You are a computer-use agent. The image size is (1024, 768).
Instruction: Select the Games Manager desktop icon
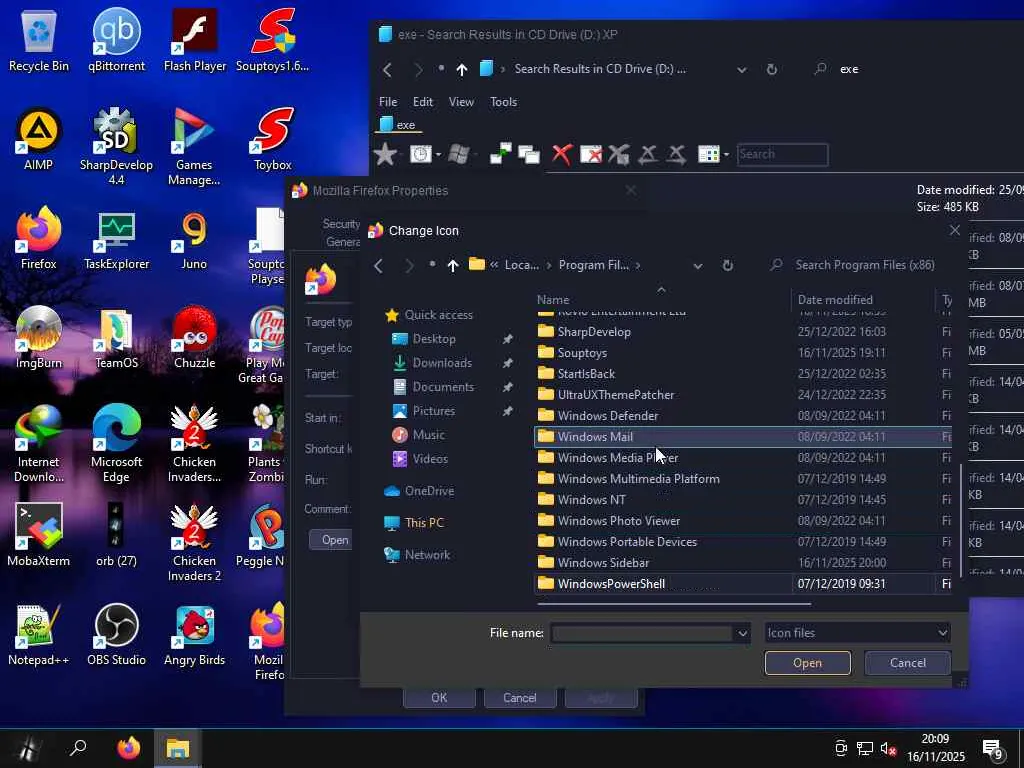click(194, 145)
